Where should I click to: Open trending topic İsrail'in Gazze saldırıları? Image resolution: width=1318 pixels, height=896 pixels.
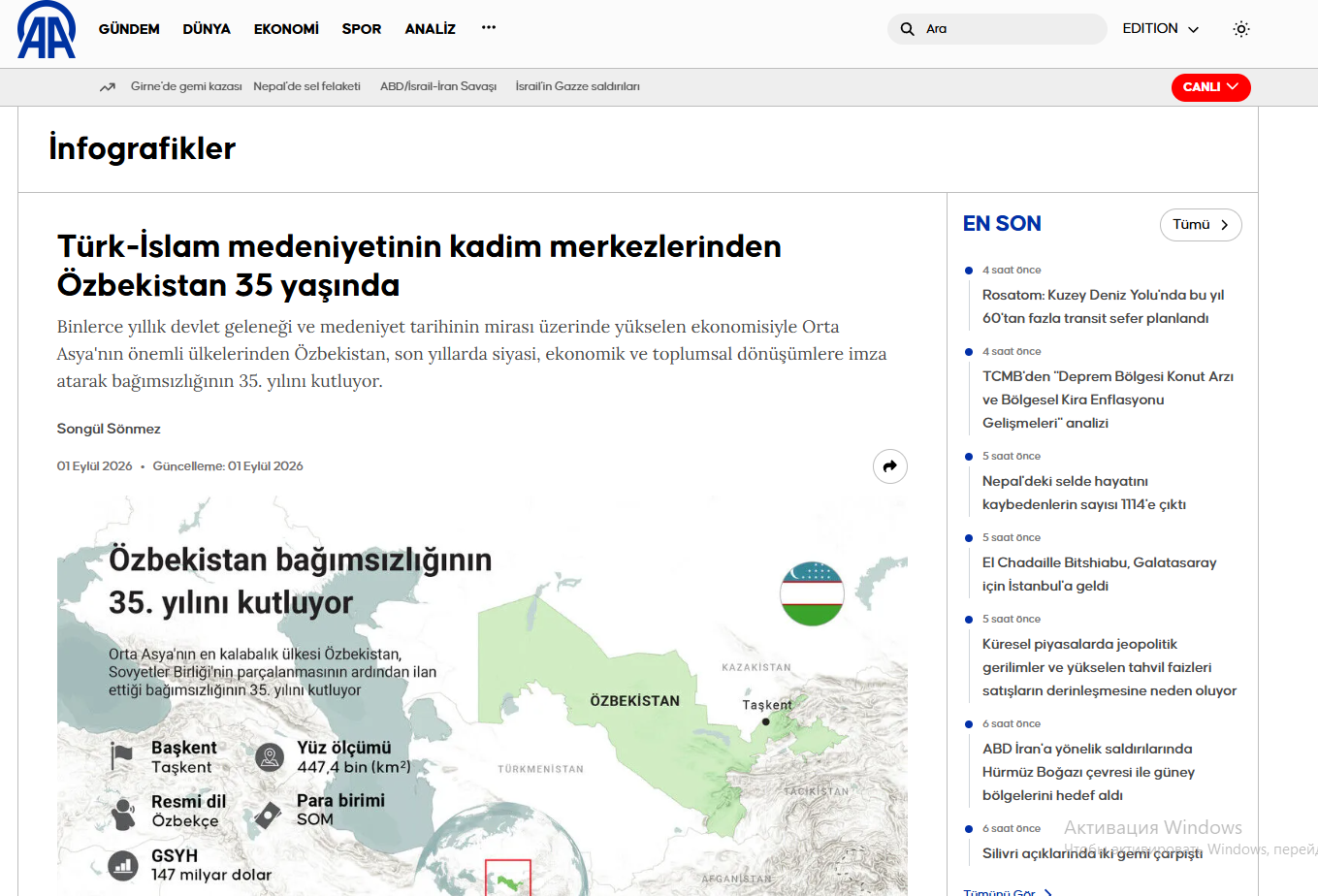click(x=577, y=86)
